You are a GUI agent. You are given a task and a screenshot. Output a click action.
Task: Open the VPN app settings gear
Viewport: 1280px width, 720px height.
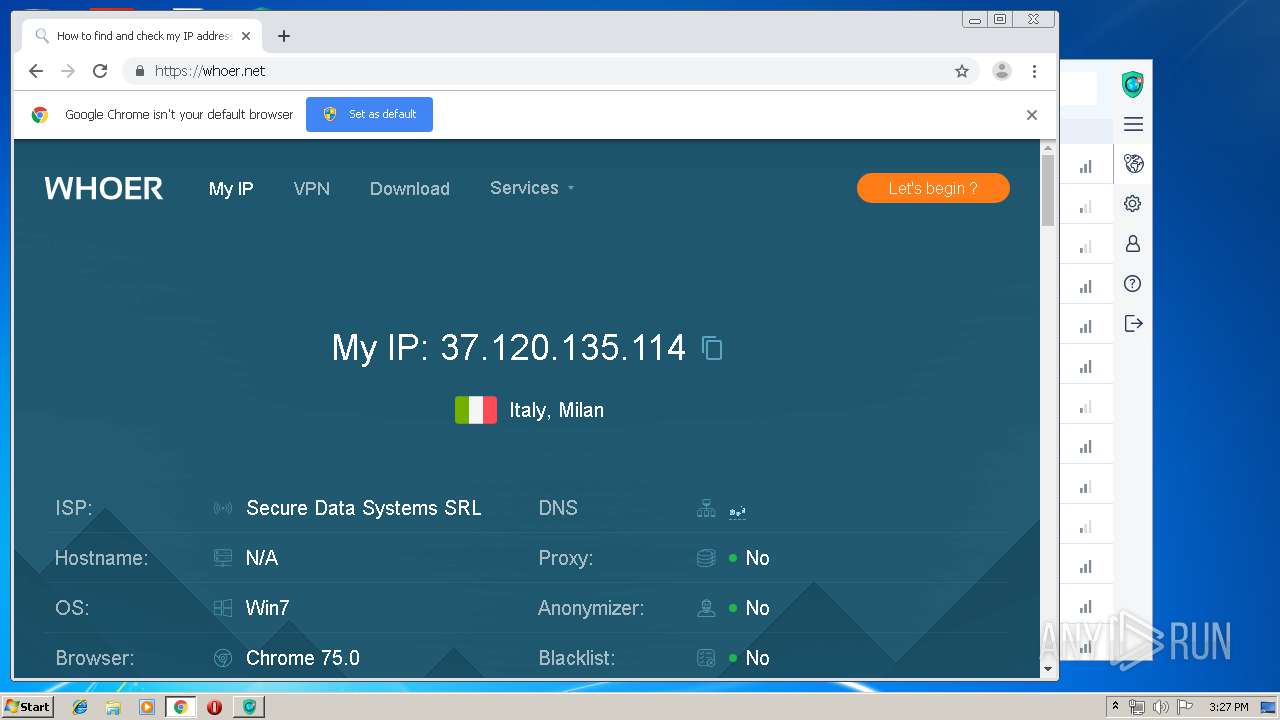click(x=1133, y=204)
